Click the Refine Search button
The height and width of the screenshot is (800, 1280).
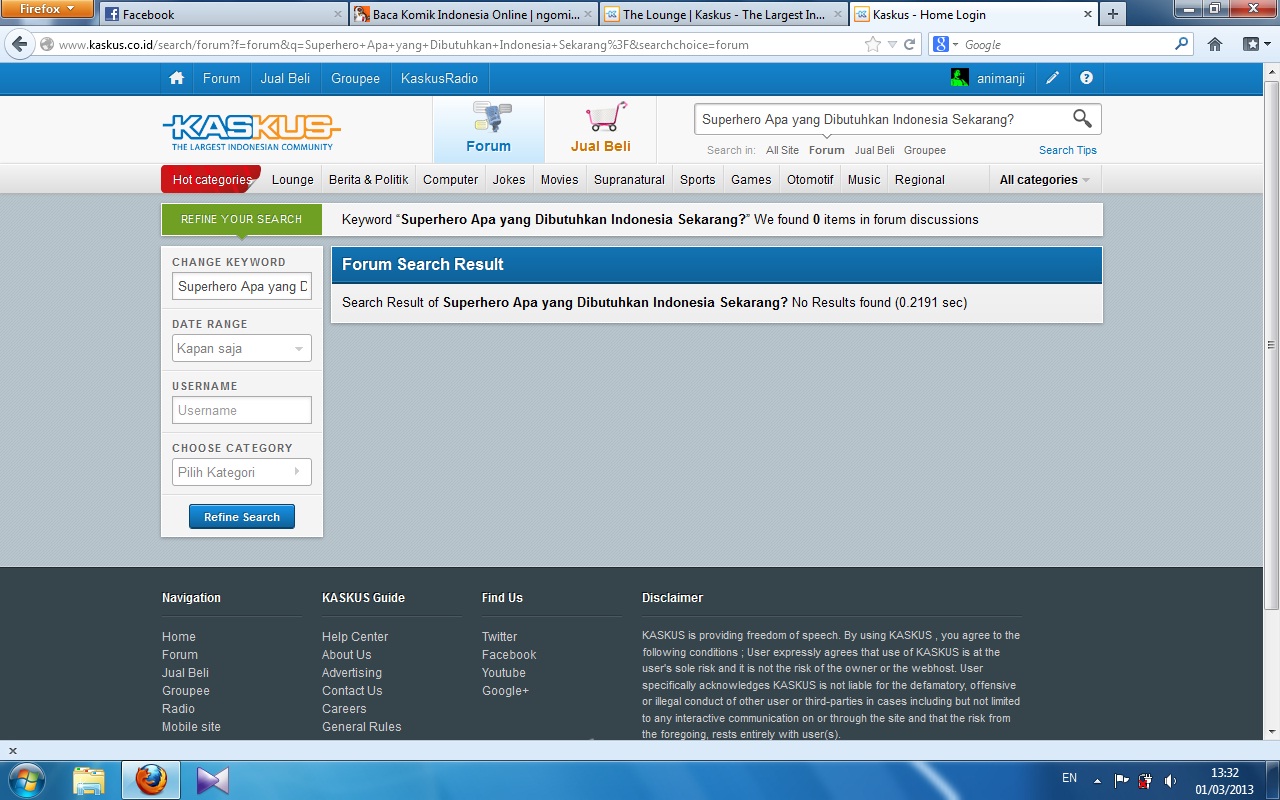point(242,517)
